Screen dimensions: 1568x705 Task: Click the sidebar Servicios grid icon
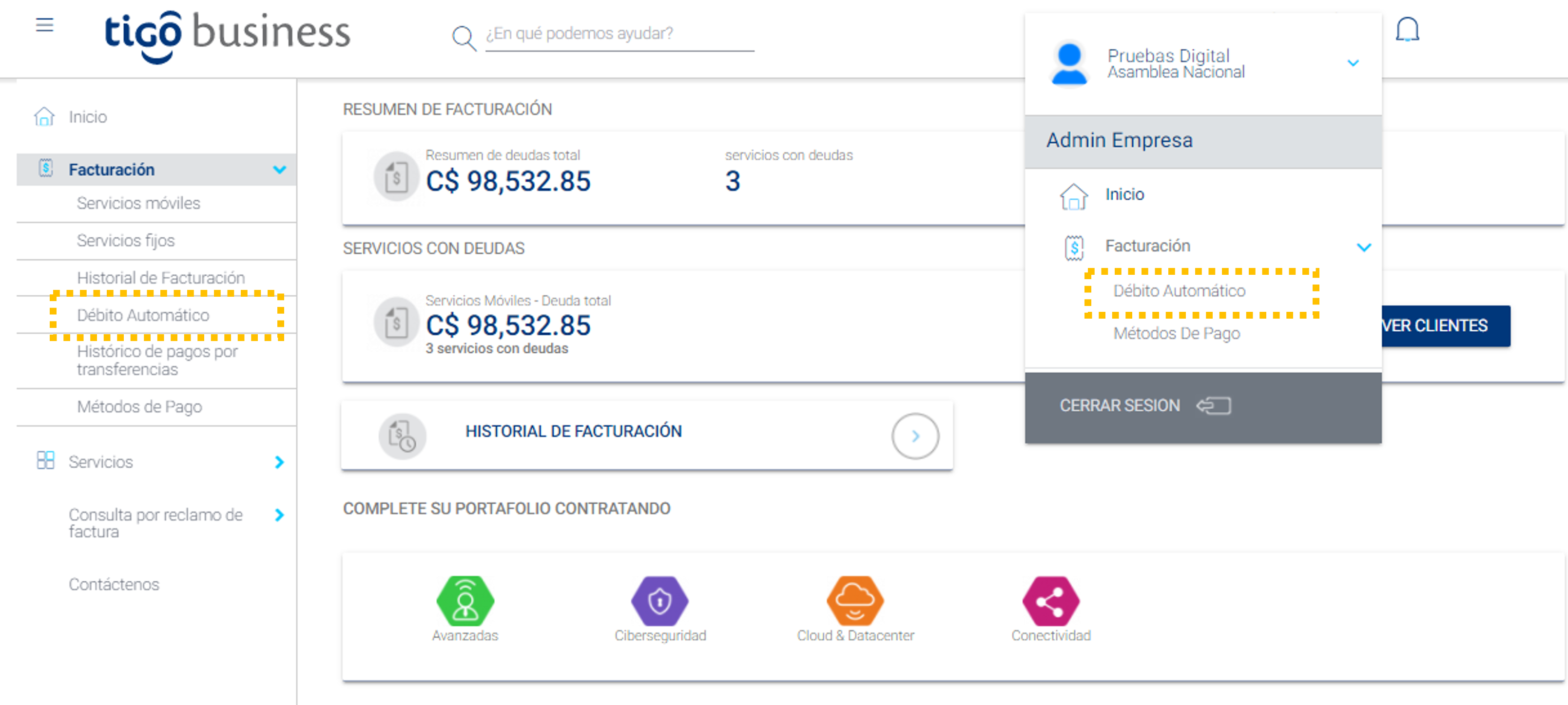coord(46,460)
